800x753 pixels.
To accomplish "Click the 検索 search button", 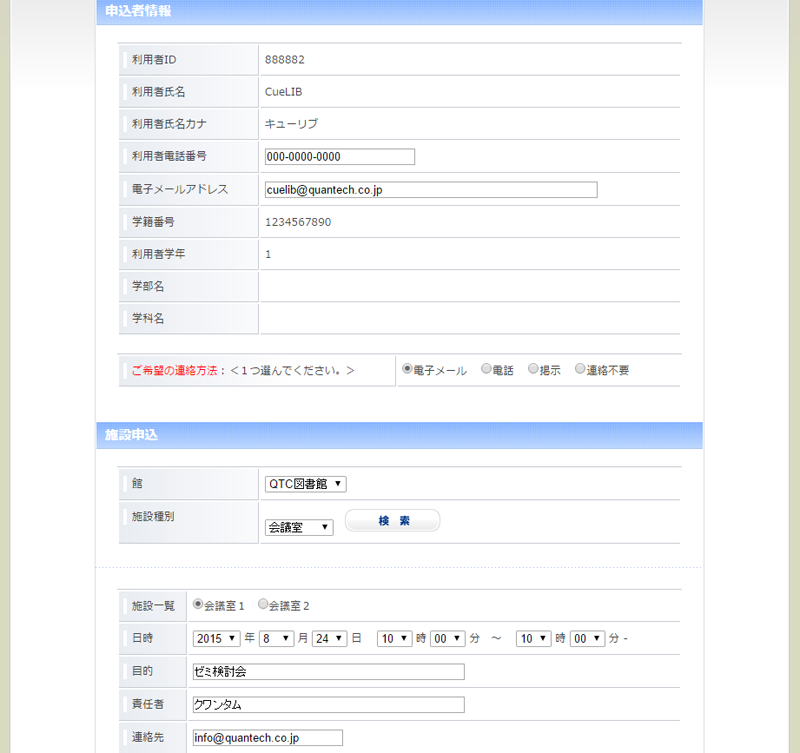I will click(x=392, y=520).
